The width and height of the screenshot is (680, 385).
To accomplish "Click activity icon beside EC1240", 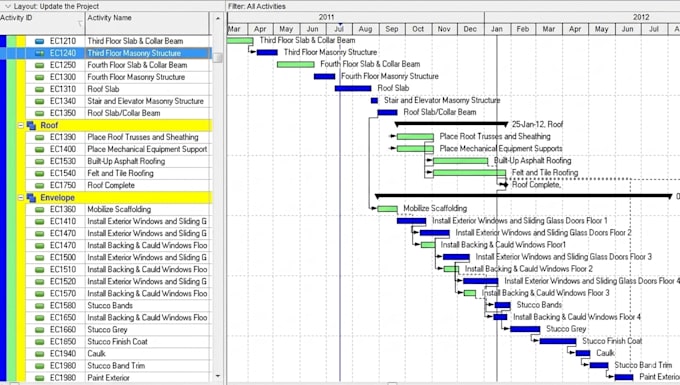I will click(x=39, y=53).
